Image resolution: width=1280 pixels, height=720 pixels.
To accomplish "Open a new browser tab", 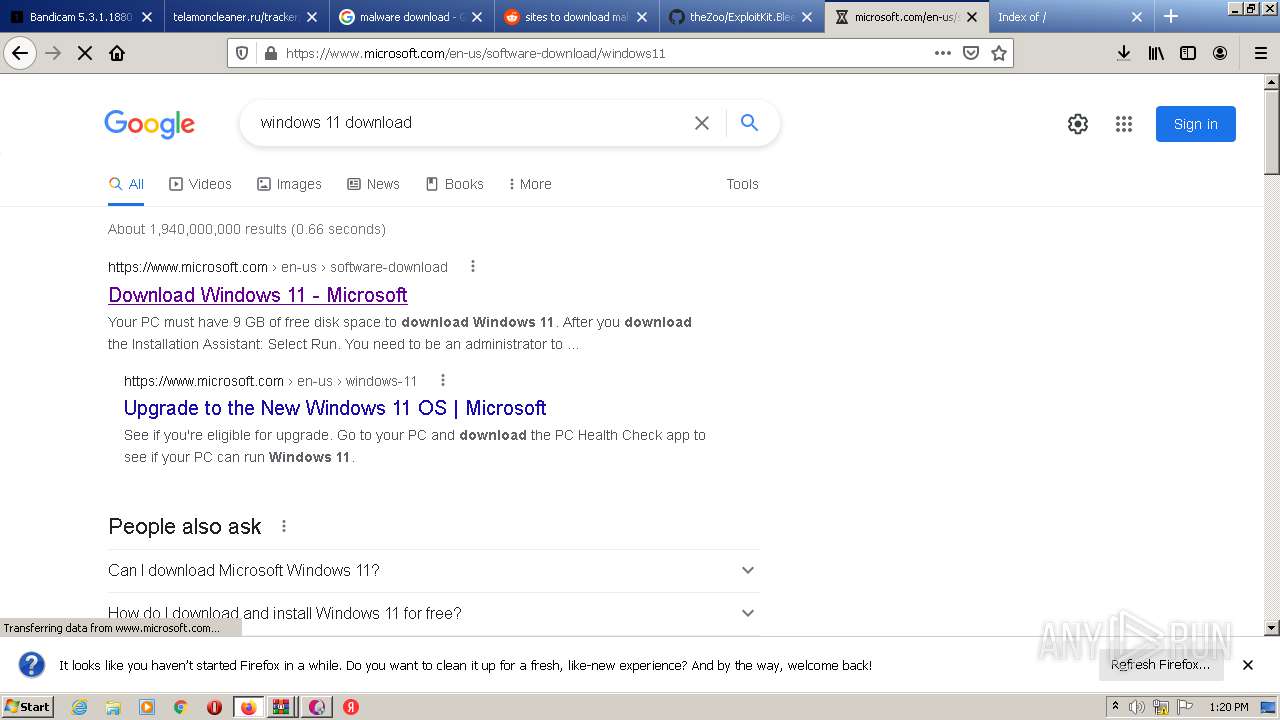I will [1171, 17].
